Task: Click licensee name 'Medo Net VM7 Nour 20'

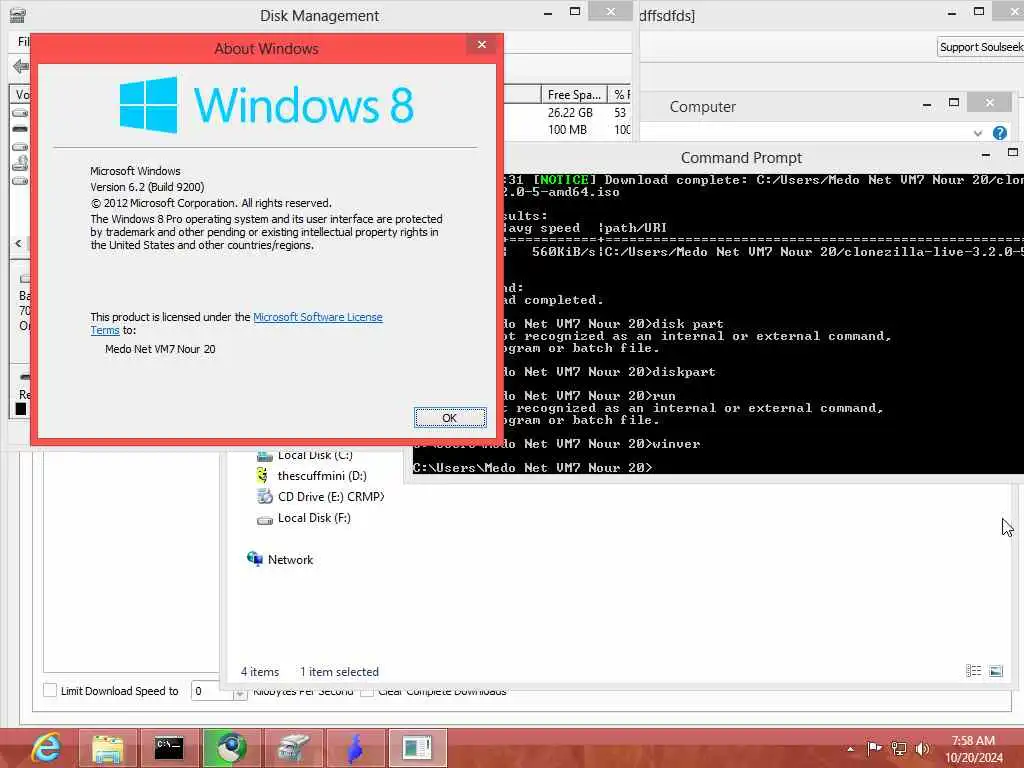Action: pyautogui.click(x=160, y=349)
